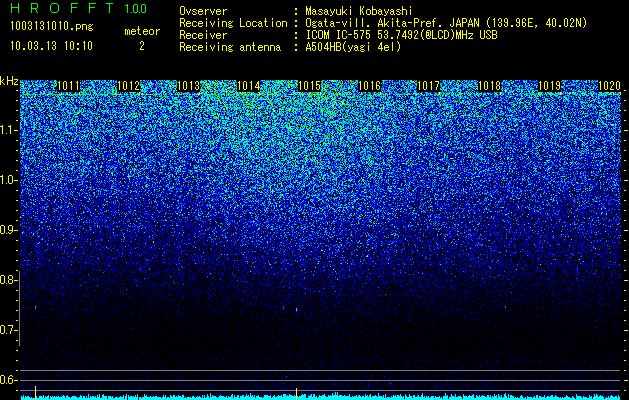Click the 1019 time label
Screen dimensions: 629x400
549,86
